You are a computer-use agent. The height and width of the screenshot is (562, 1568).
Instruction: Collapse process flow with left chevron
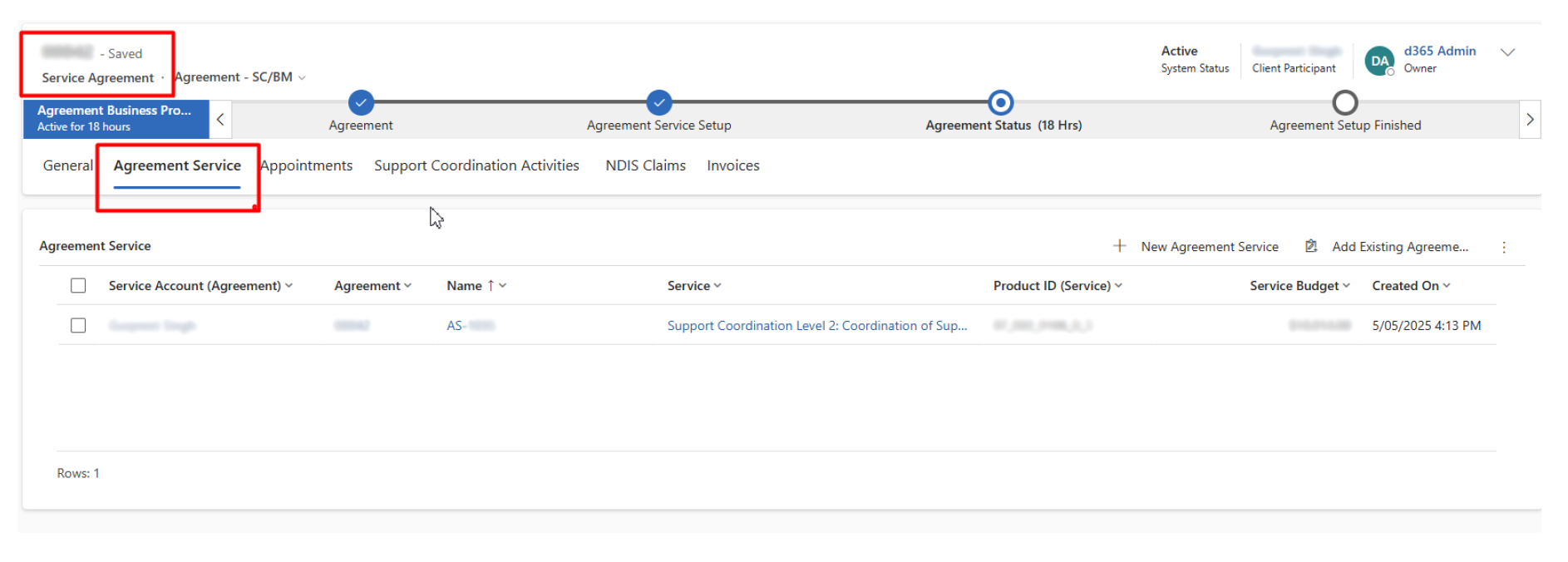coord(220,120)
